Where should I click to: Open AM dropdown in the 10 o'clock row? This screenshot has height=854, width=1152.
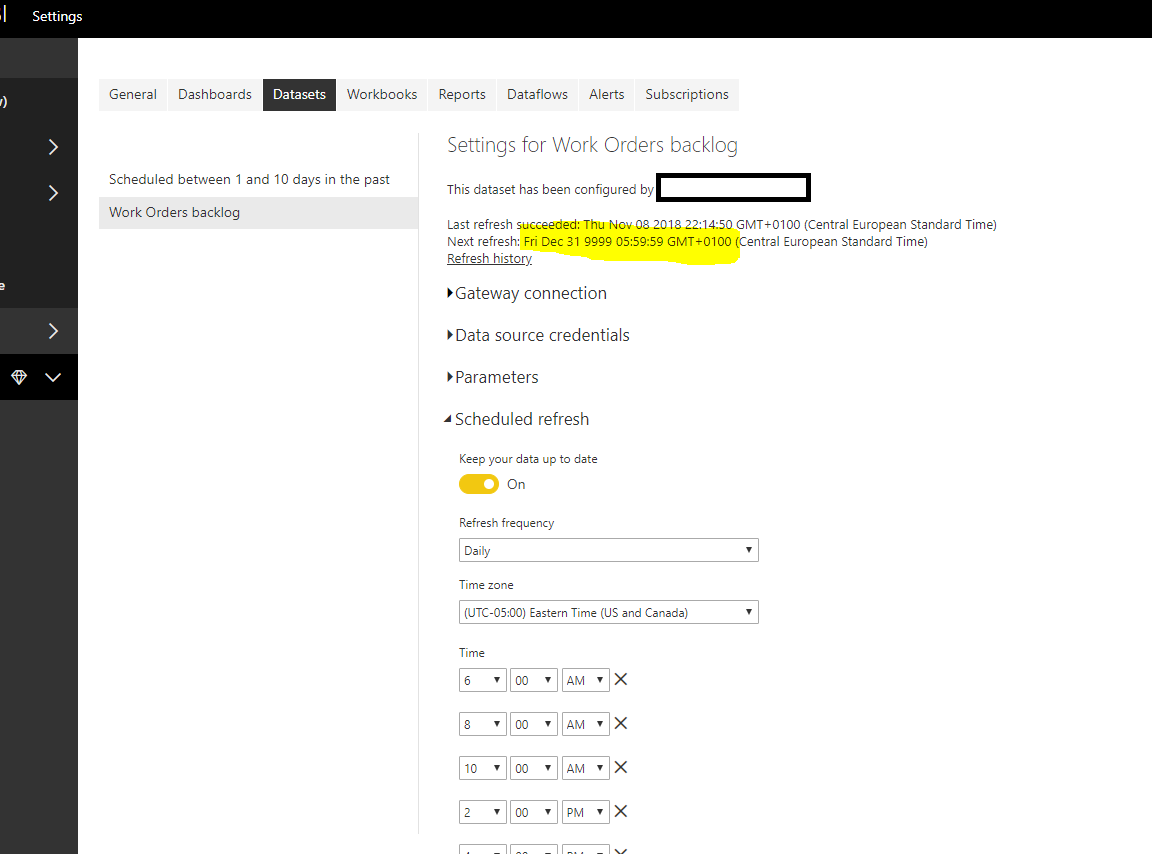(x=586, y=769)
